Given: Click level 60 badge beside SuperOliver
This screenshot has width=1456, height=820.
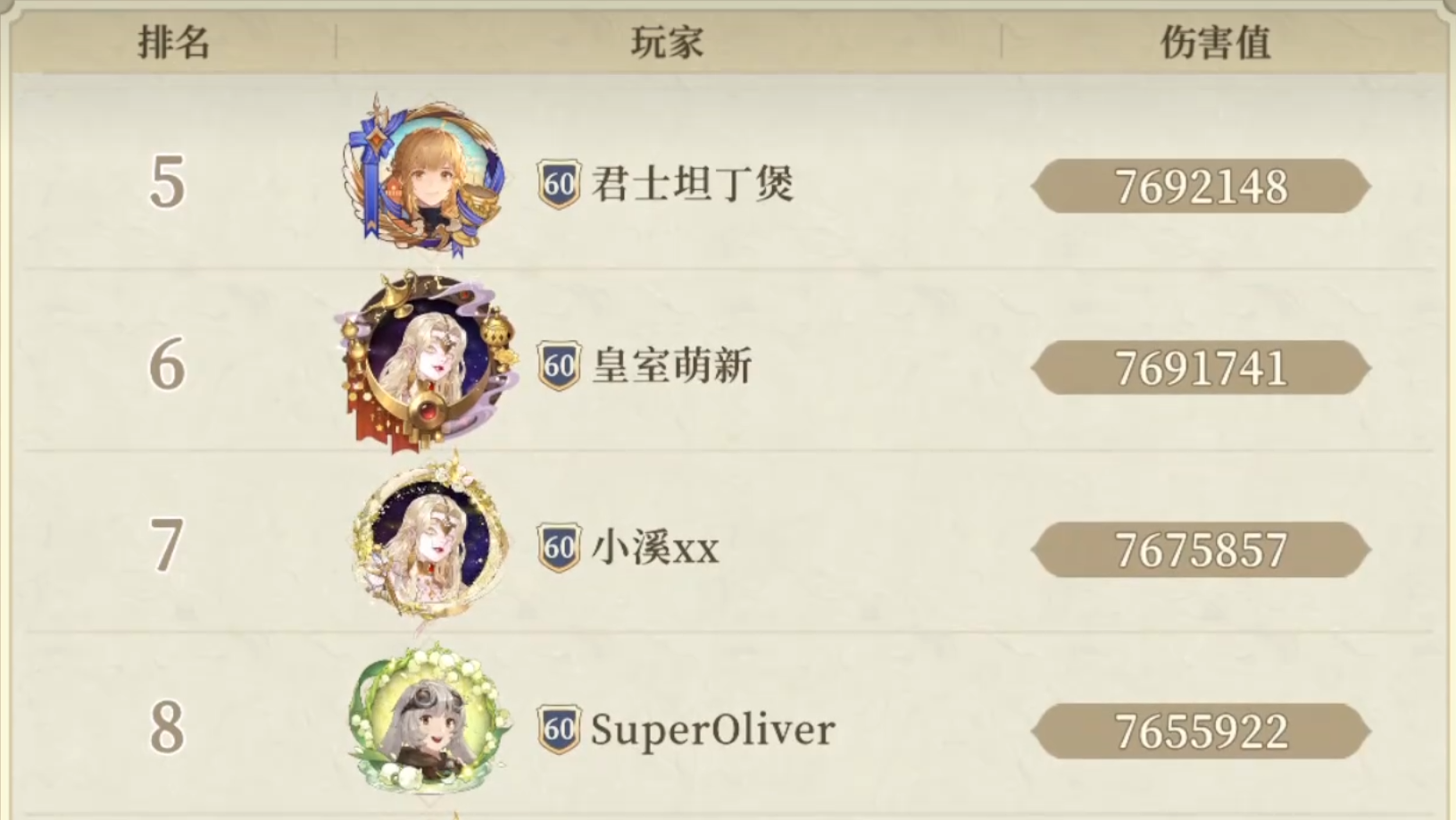Looking at the screenshot, I should [560, 729].
